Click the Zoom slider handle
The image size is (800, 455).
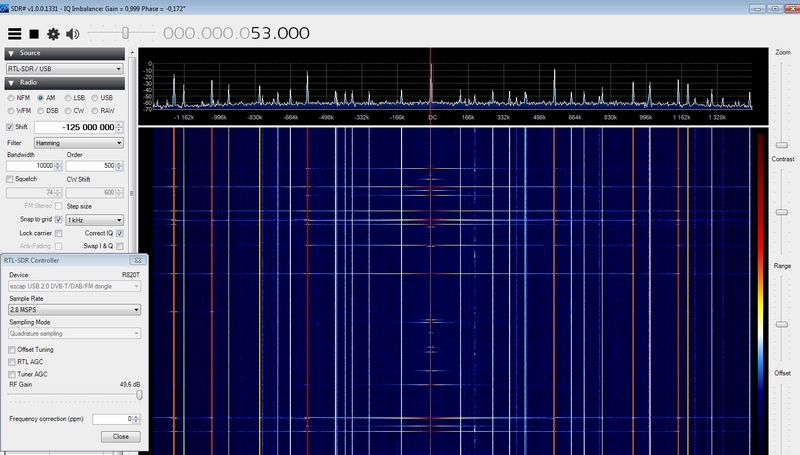[x=782, y=145]
